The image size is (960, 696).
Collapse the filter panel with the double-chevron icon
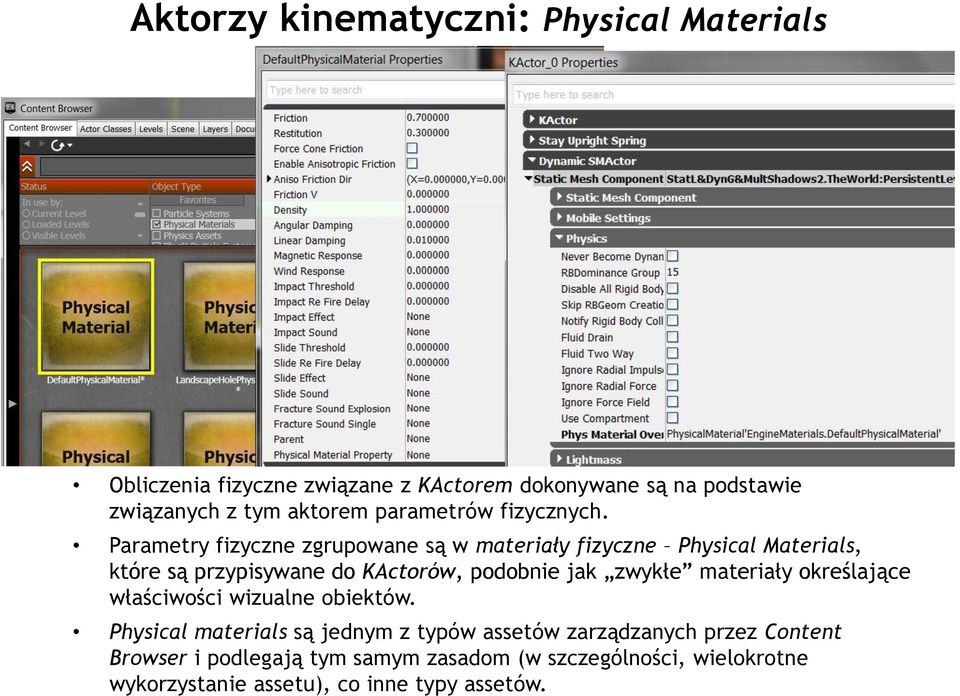click(27, 166)
